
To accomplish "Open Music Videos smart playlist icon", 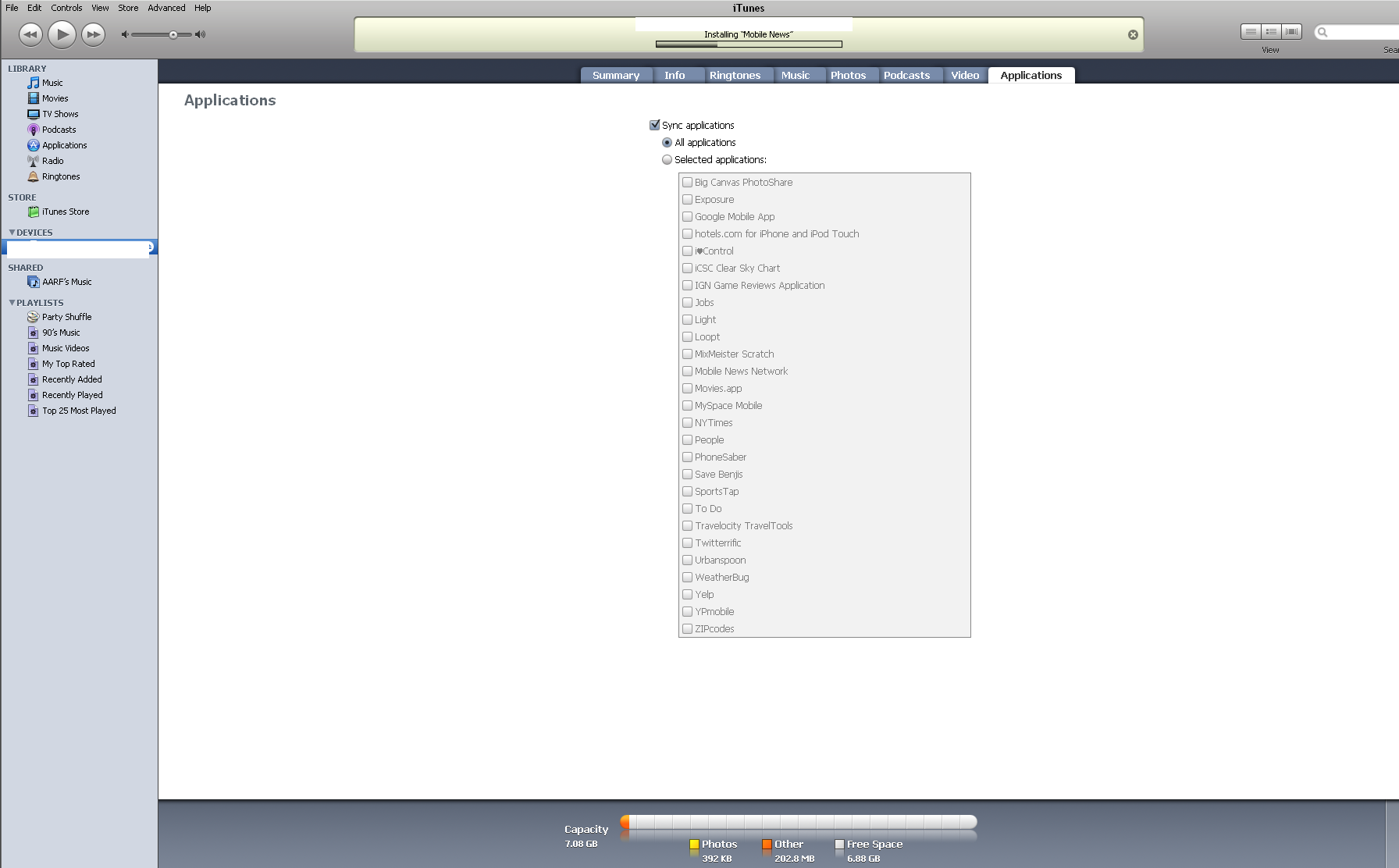I will click(33, 348).
